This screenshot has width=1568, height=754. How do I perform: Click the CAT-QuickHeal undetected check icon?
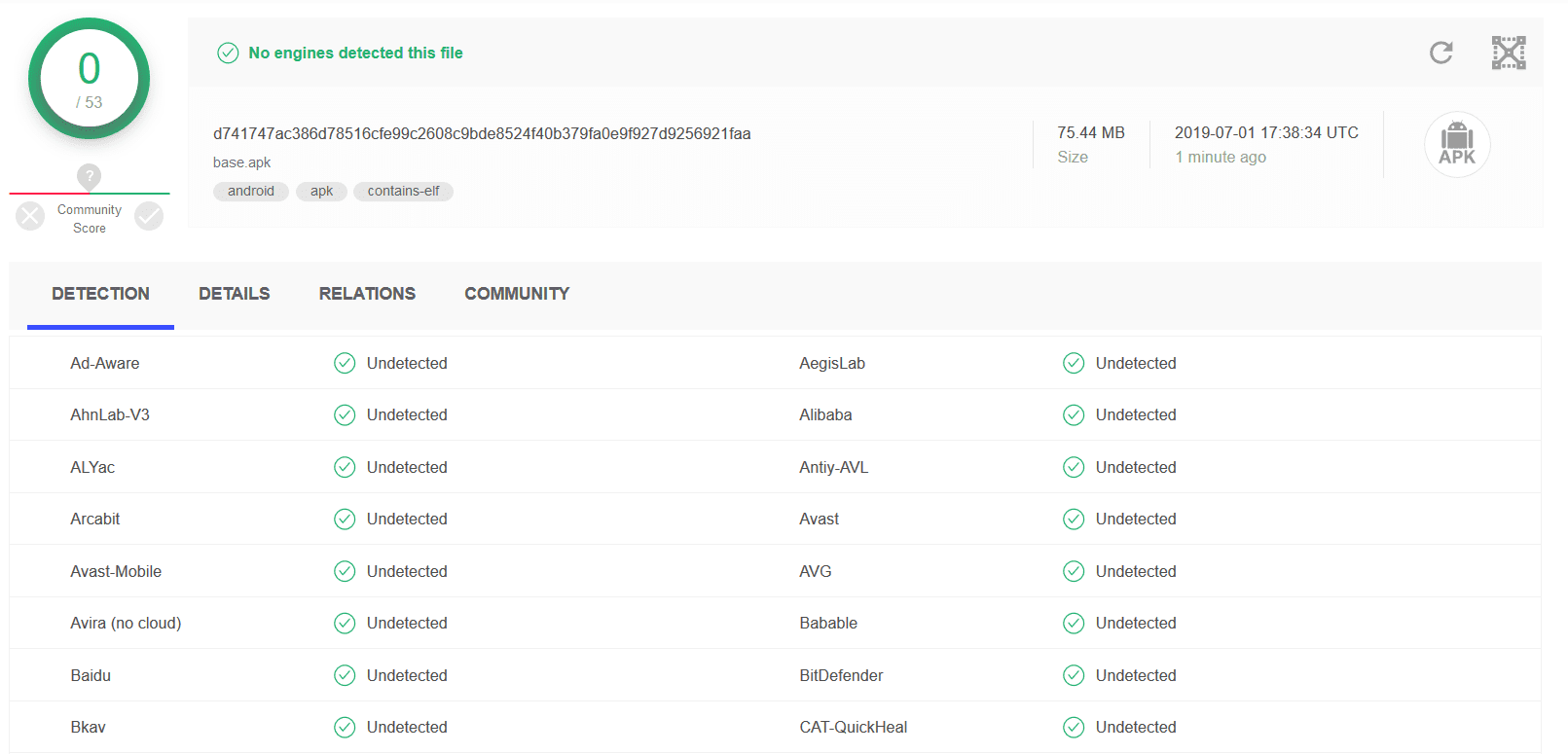[1073, 727]
